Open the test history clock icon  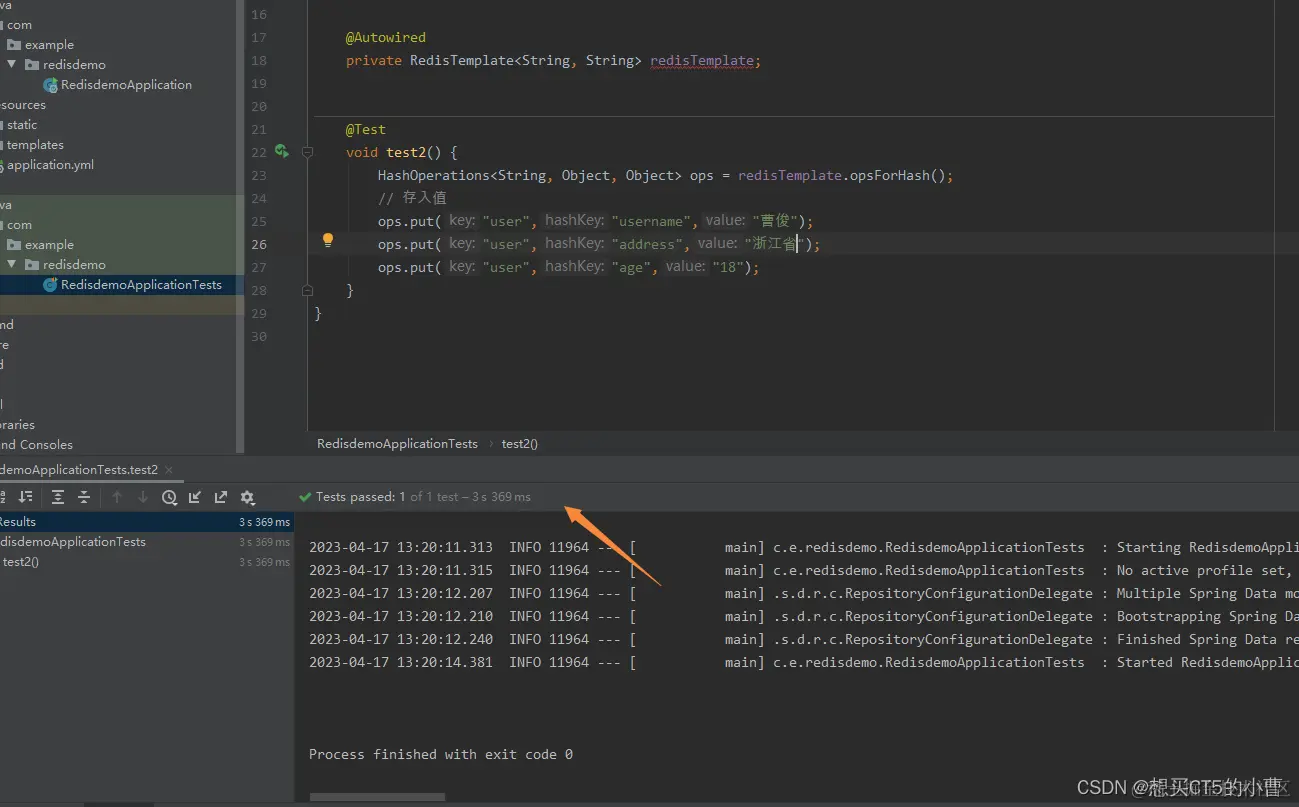(169, 497)
